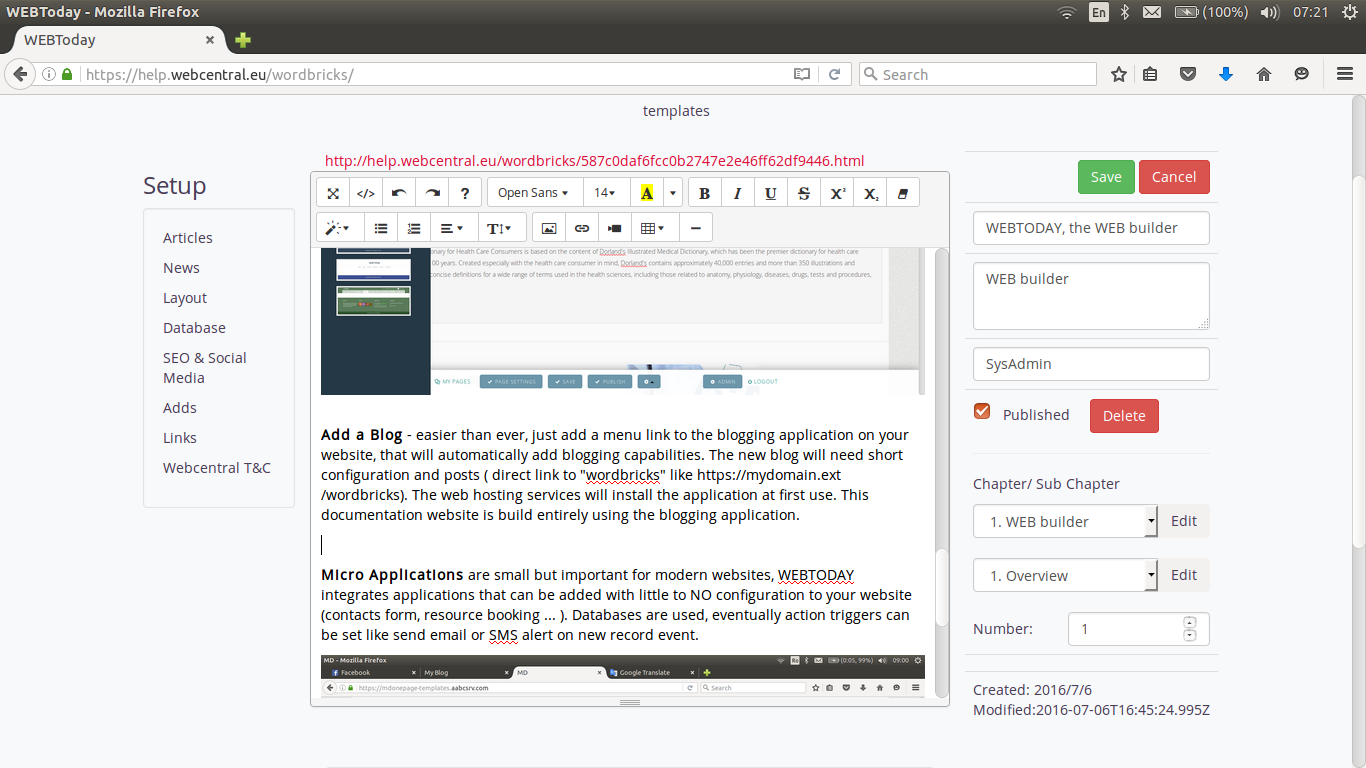Open News in the Setup menu

point(181,268)
